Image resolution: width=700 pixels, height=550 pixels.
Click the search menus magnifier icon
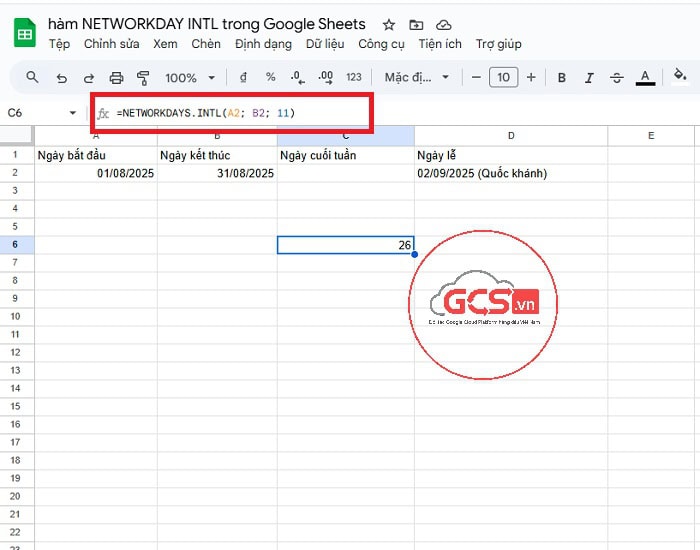coord(32,77)
